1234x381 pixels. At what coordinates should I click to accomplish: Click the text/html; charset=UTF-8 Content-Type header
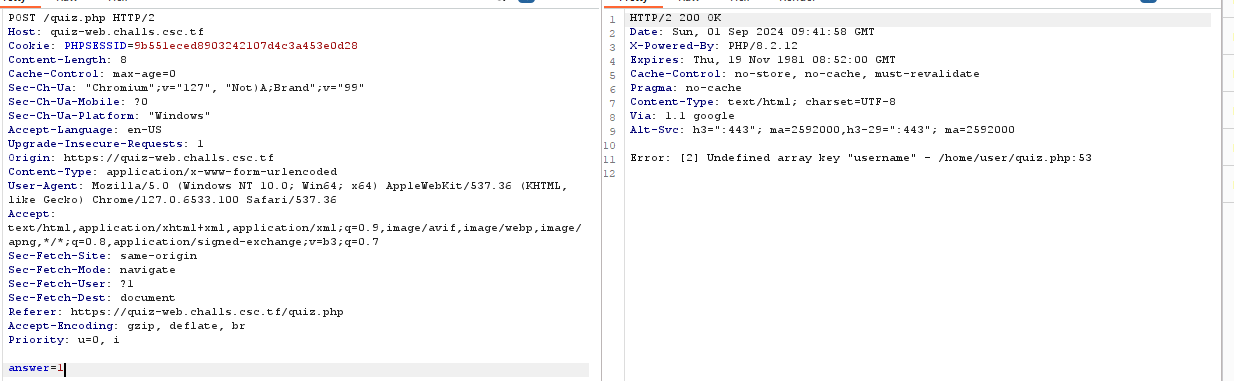click(763, 102)
